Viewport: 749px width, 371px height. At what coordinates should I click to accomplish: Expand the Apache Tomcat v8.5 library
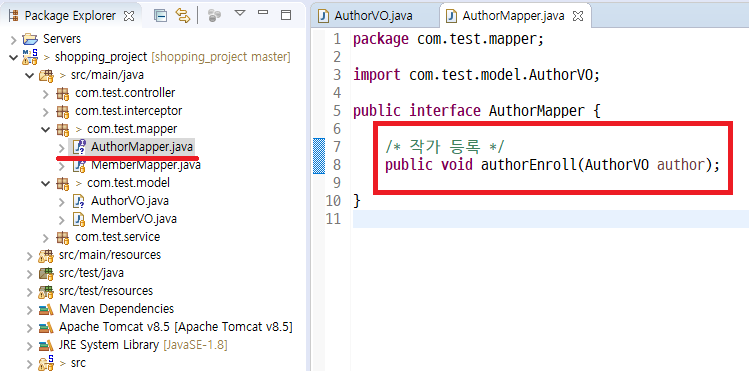point(30,328)
